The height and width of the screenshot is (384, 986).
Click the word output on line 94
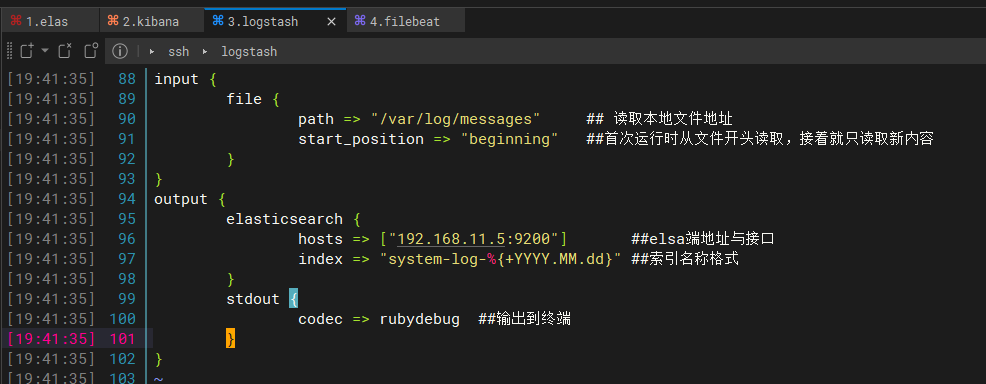pos(180,199)
